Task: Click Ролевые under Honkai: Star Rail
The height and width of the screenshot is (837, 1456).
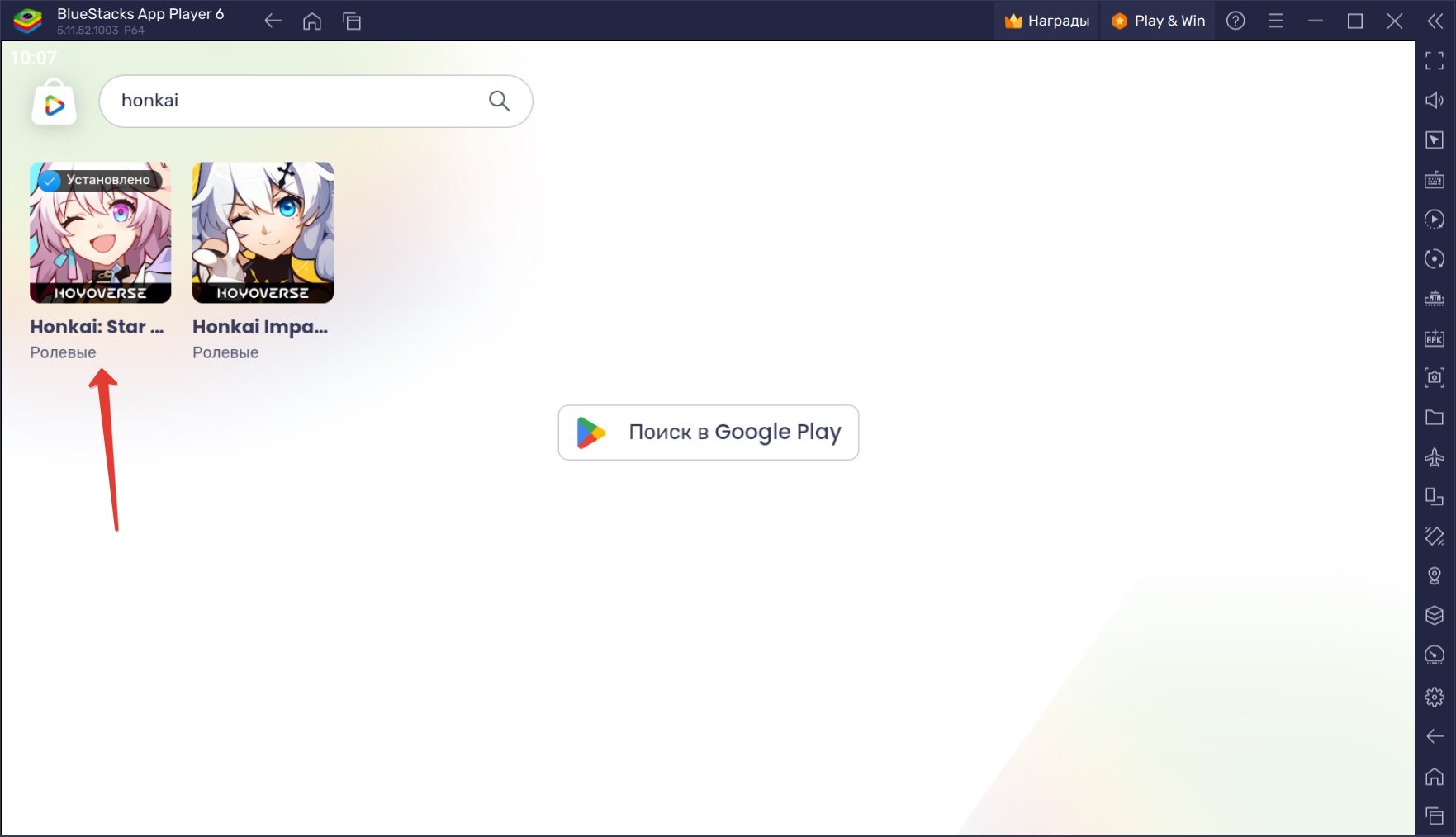Action: tap(63, 352)
